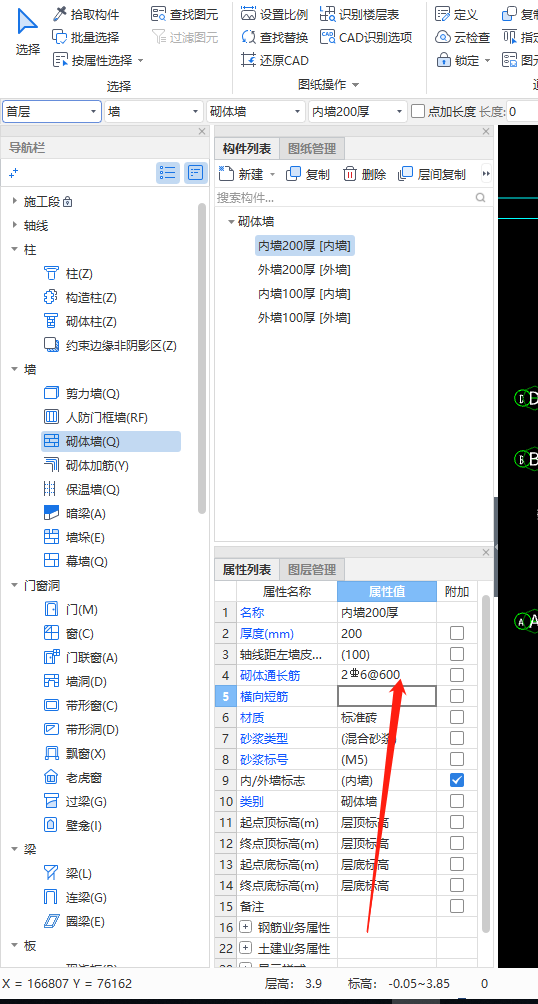The image size is (538, 1004).
Task: Switch to 图纸管理 tab
Action: (x=312, y=149)
